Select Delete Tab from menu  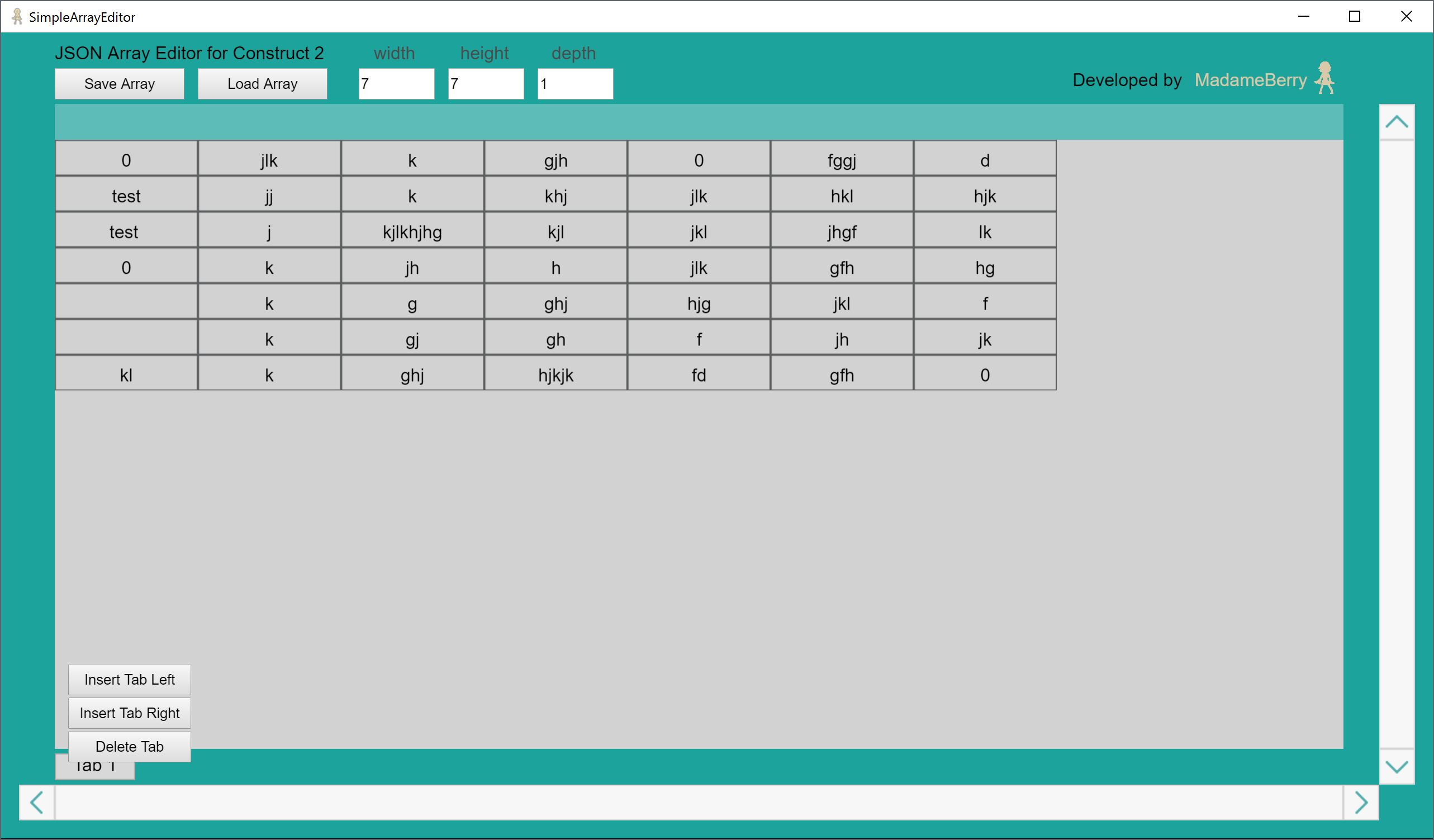129,747
